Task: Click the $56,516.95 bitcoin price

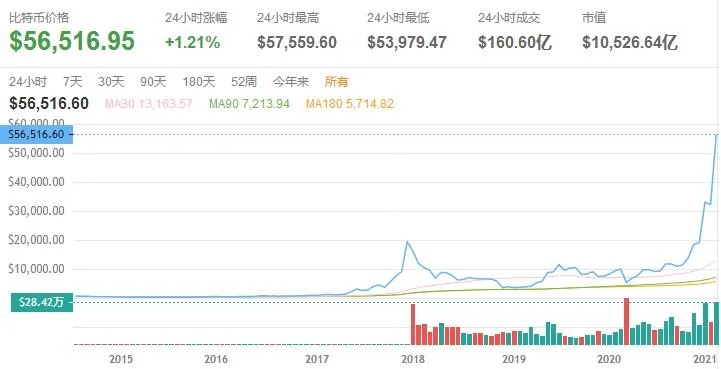Action: click(x=72, y=40)
